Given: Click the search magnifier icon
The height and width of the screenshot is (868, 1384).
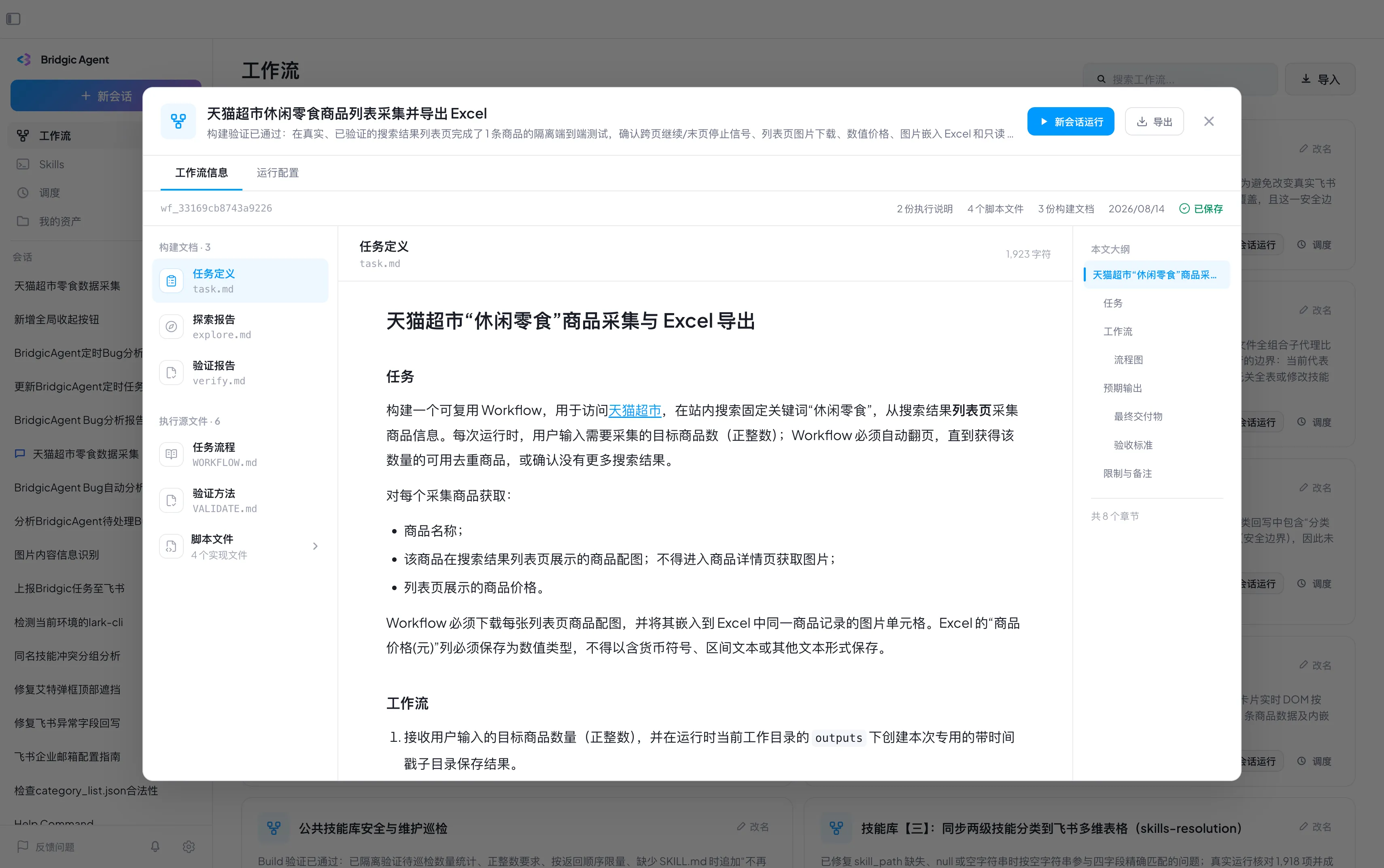Looking at the screenshot, I should pyautogui.click(x=1101, y=79).
